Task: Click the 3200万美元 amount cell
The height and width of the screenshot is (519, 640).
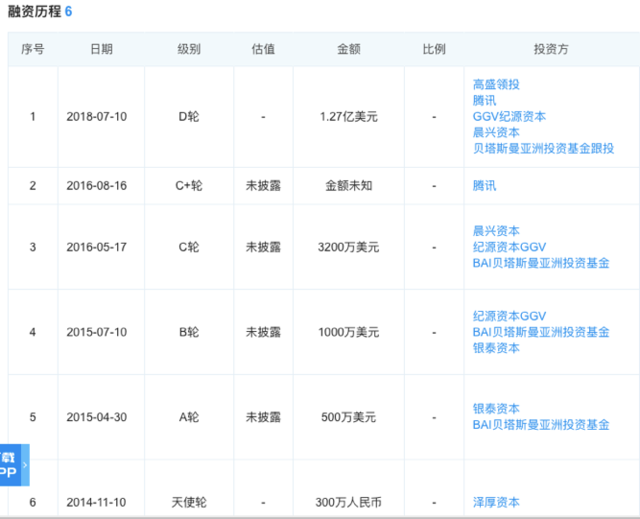Action: pyautogui.click(x=349, y=247)
